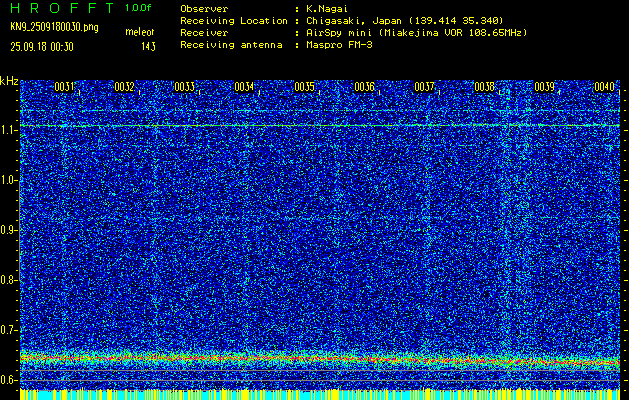The image size is (629, 400).
Task: Select the Chigasaki, Japan location text
Action: (x=405, y=20)
